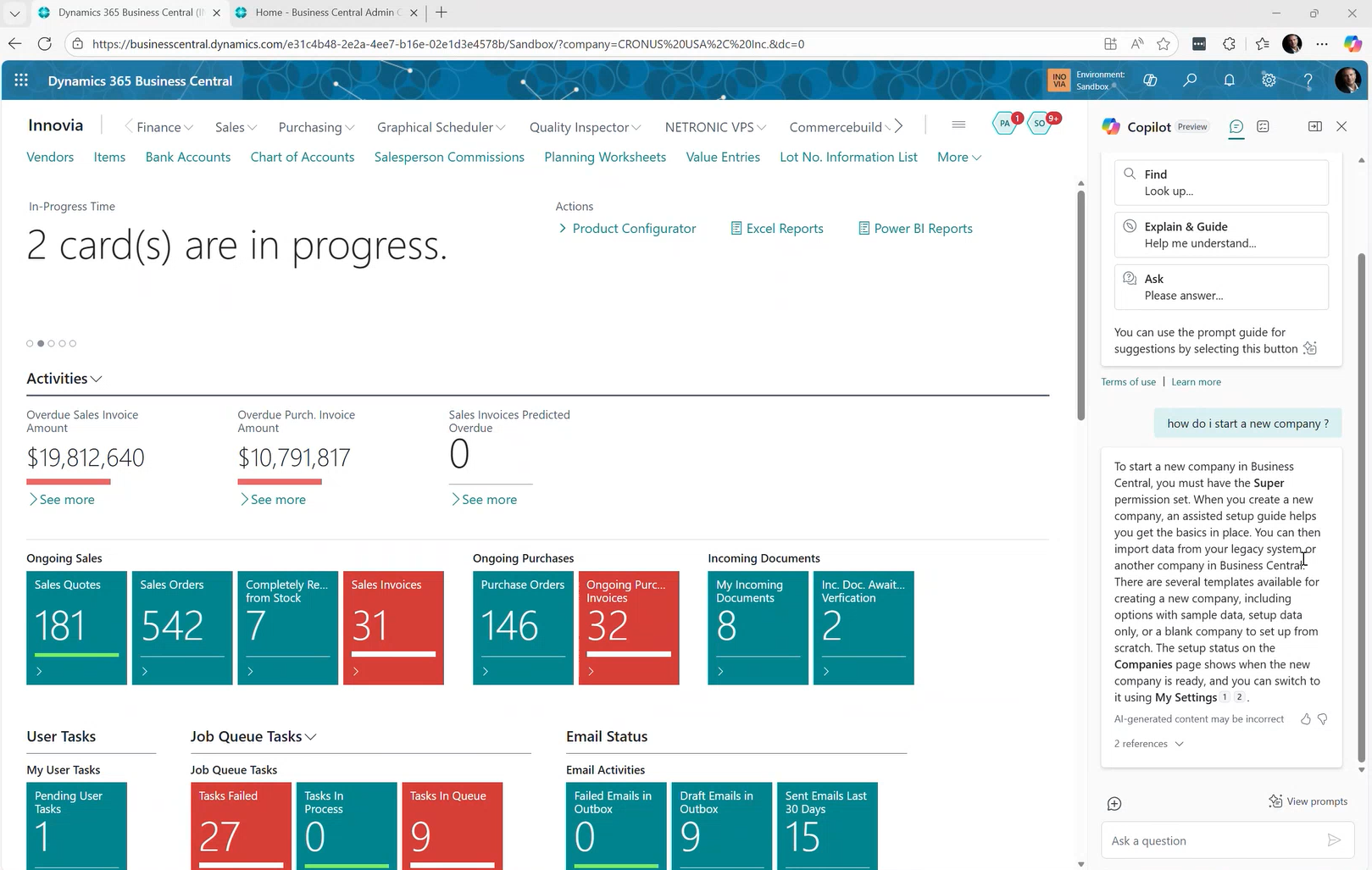Open Excel Reports action
The width and height of the screenshot is (1372, 870).
pos(777,229)
